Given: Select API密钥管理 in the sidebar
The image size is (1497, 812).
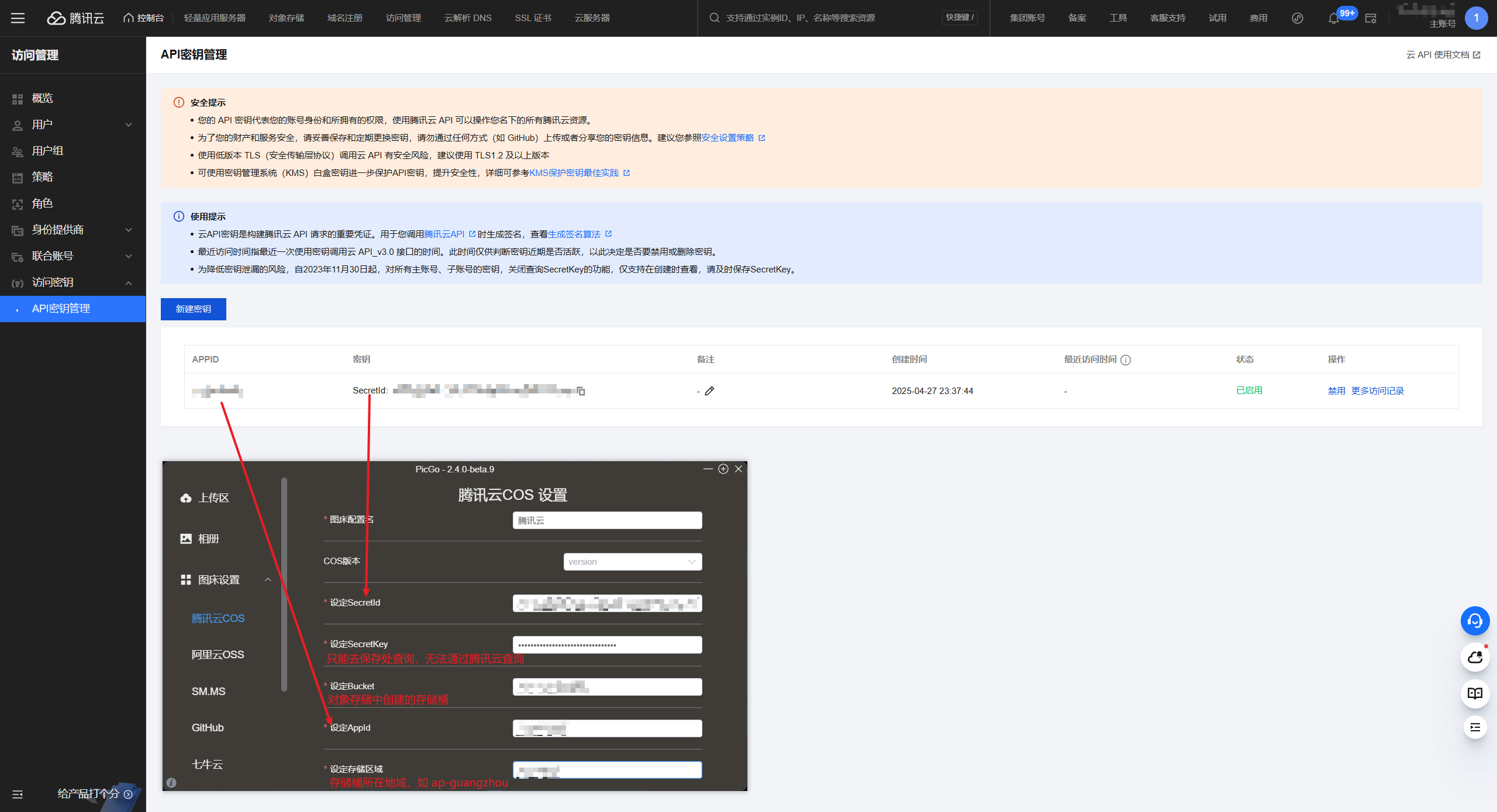Looking at the screenshot, I should click(x=73, y=309).
